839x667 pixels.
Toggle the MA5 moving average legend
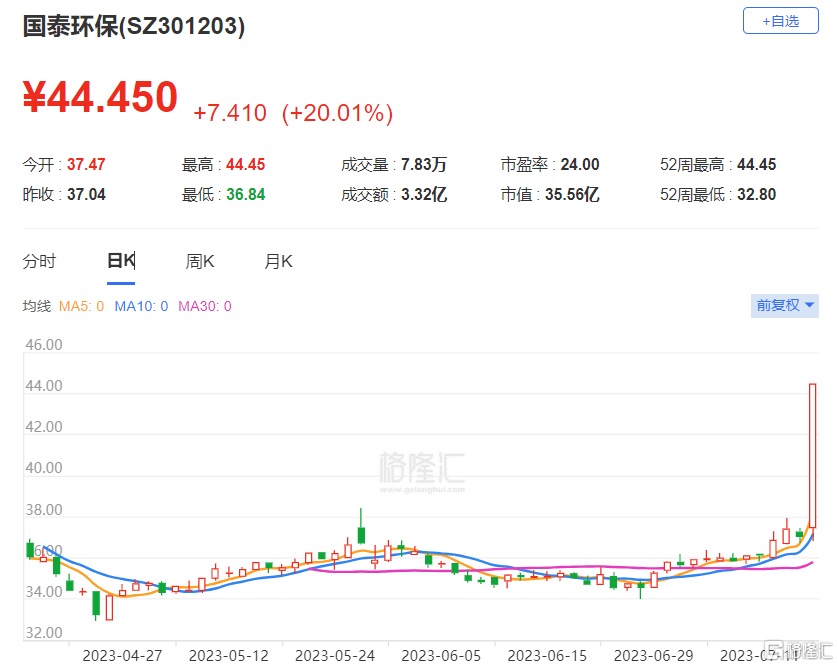82,306
